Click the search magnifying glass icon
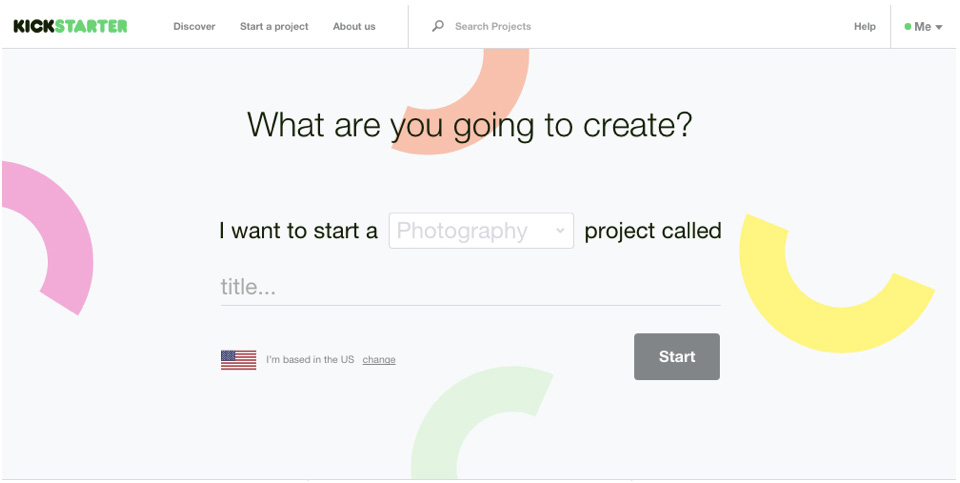 (437, 26)
